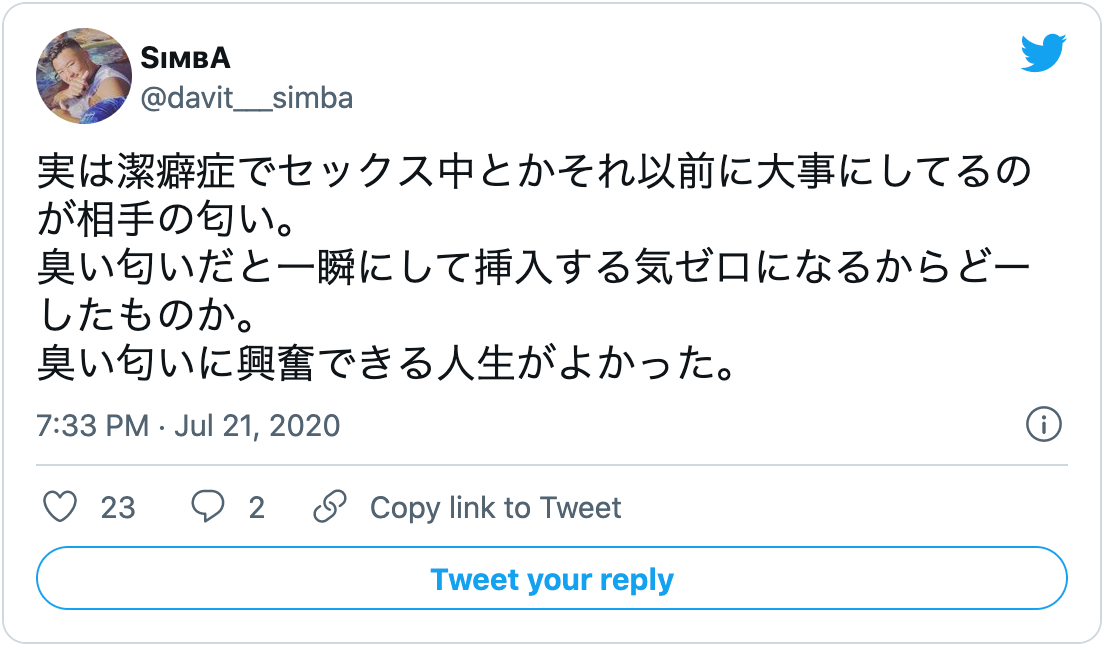This screenshot has height=650, width=1112.
Task: Open the tweet info circle icon
Action: pos(1043,425)
